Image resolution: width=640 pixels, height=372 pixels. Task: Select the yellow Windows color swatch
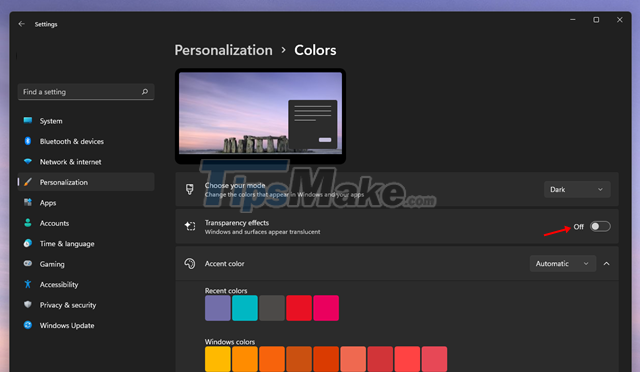[218, 359]
